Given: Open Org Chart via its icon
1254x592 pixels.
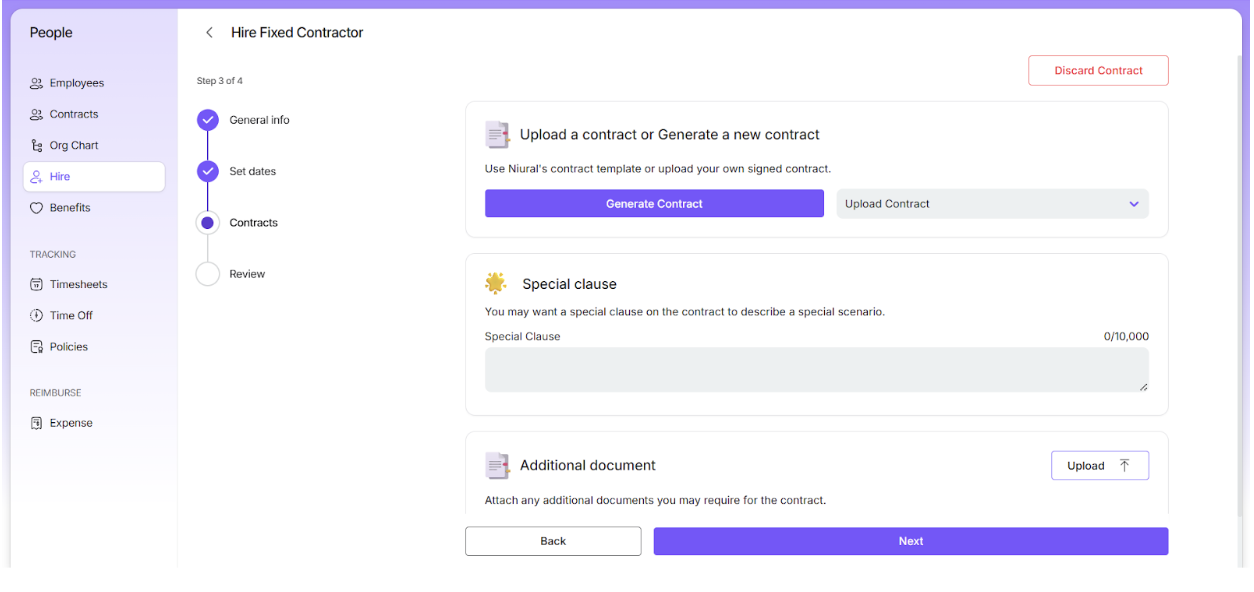Looking at the screenshot, I should (37, 146).
